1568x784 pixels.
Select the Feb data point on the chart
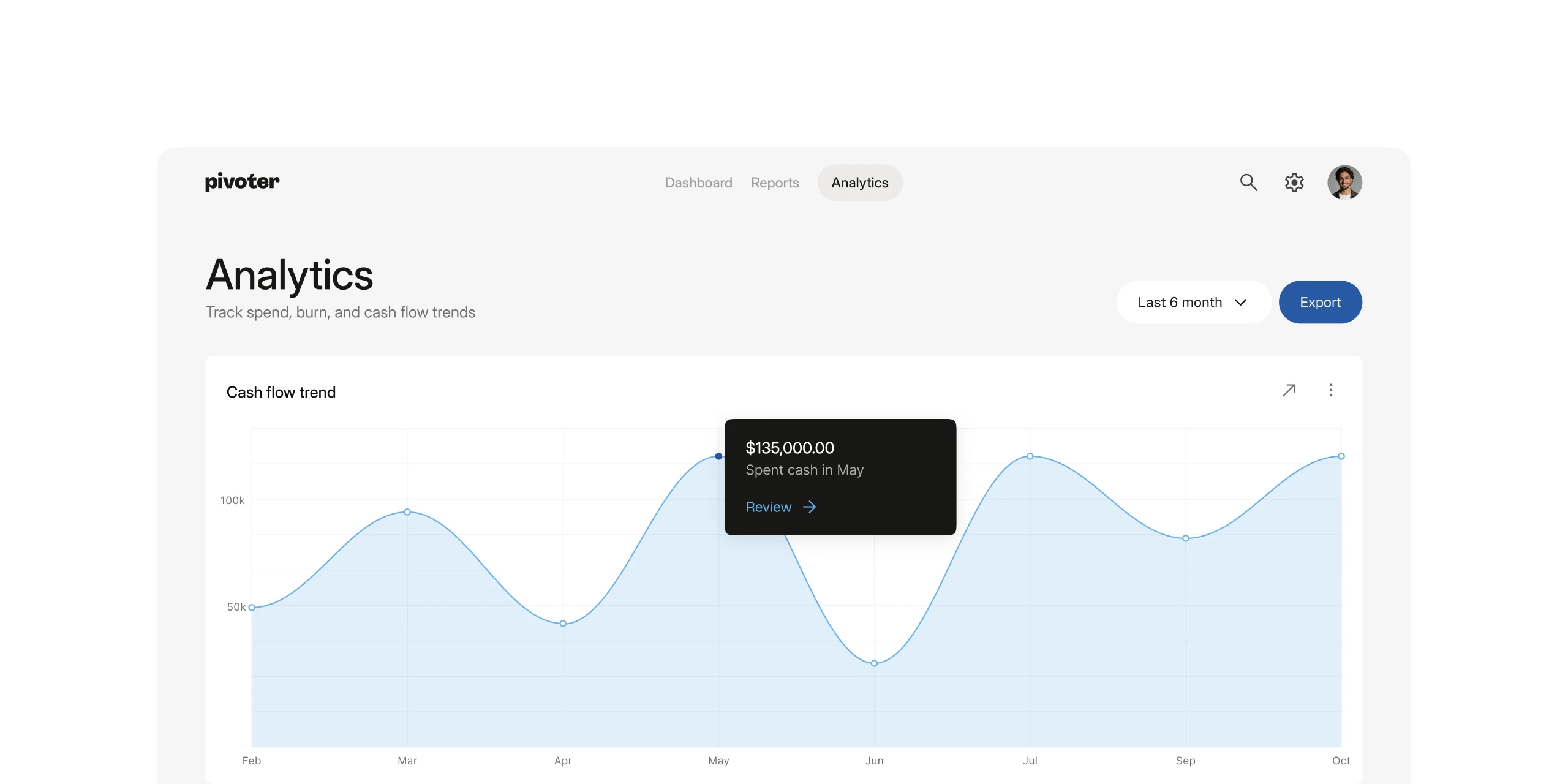[252, 608]
